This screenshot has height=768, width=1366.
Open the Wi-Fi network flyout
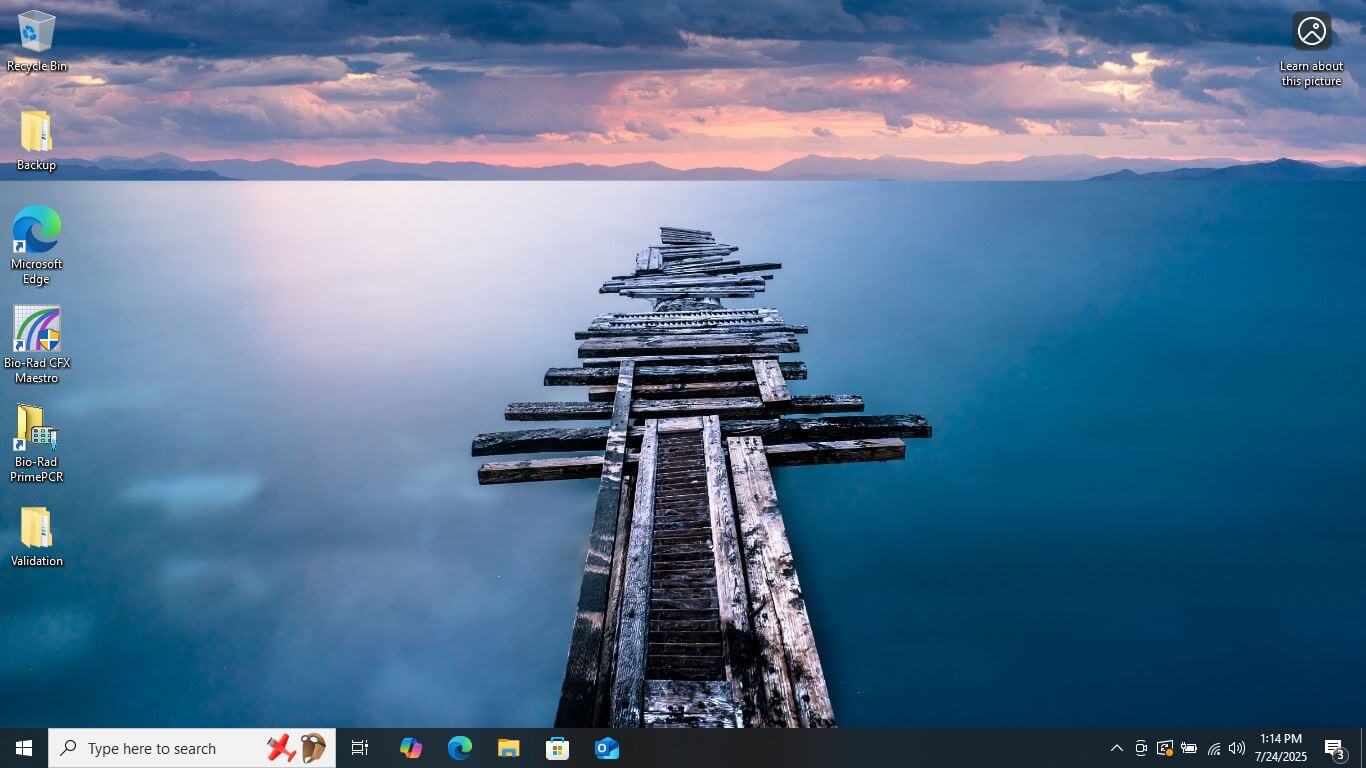click(1213, 748)
